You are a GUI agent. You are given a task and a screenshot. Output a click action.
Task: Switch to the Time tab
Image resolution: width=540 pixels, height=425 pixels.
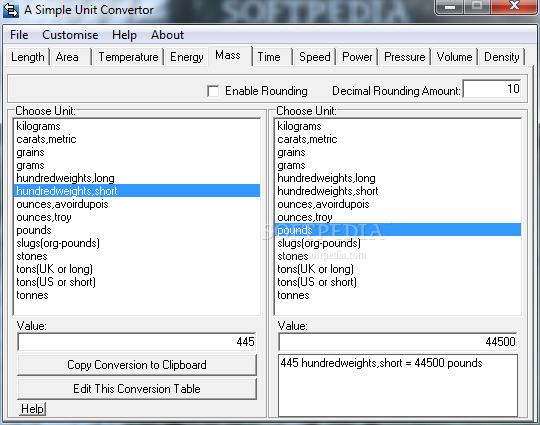[x=272, y=57]
